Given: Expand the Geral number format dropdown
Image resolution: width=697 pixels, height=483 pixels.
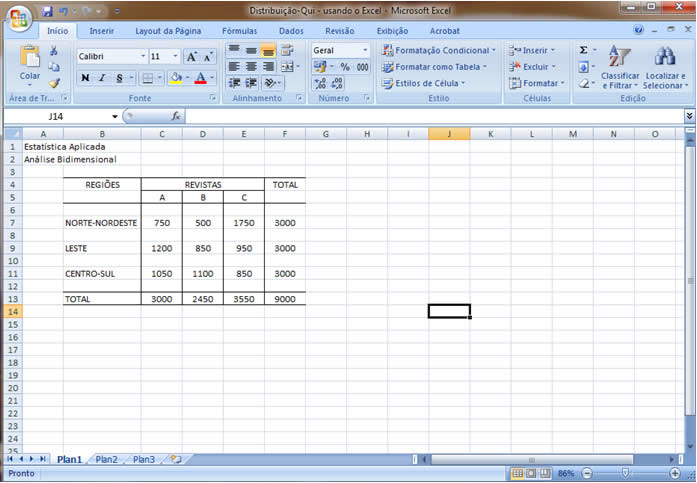Looking at the screenshot, I should 365,50.
